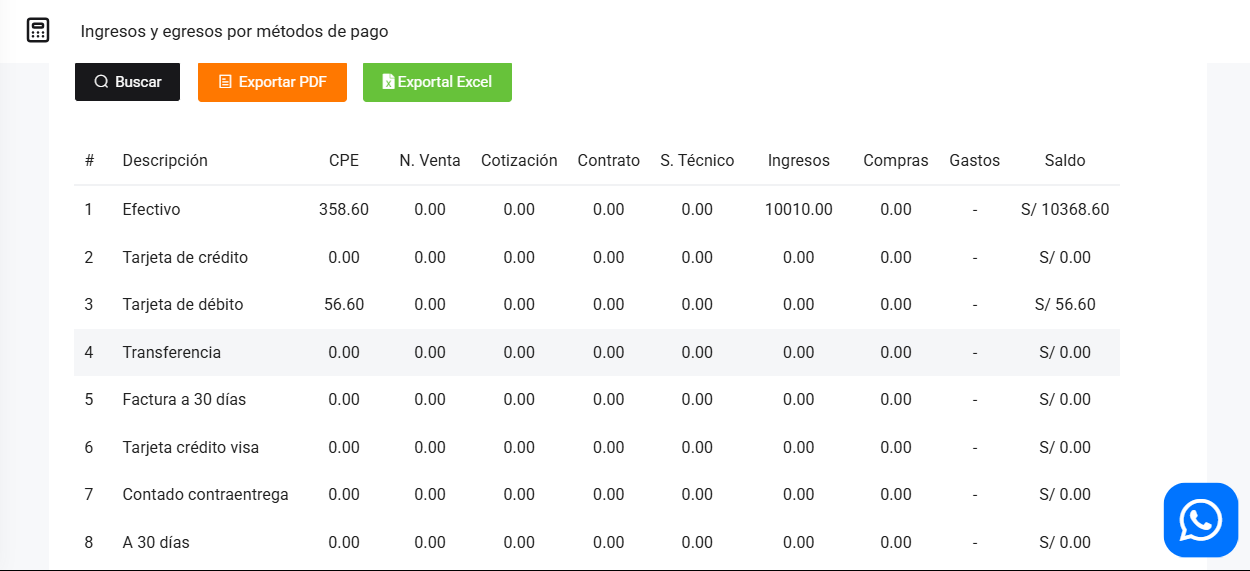
Task: Click the Efectivo saldo S/ 10368.60 value
Action: (1065, 210)
